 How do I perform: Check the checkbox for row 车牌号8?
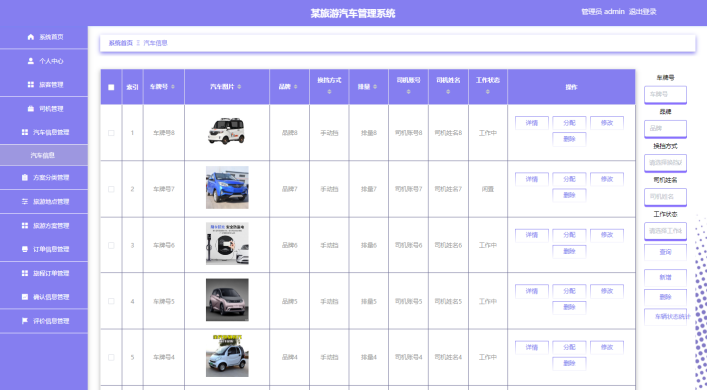(111, 133)
